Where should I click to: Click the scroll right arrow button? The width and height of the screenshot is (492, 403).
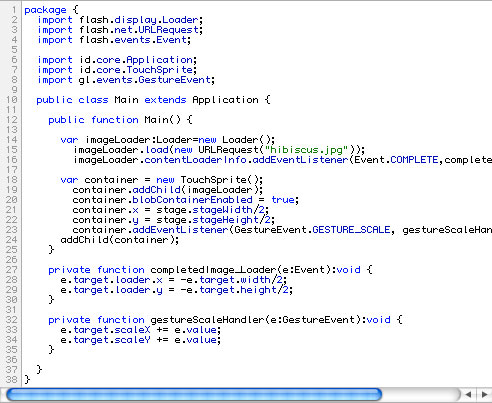click(x=484, y=395)
